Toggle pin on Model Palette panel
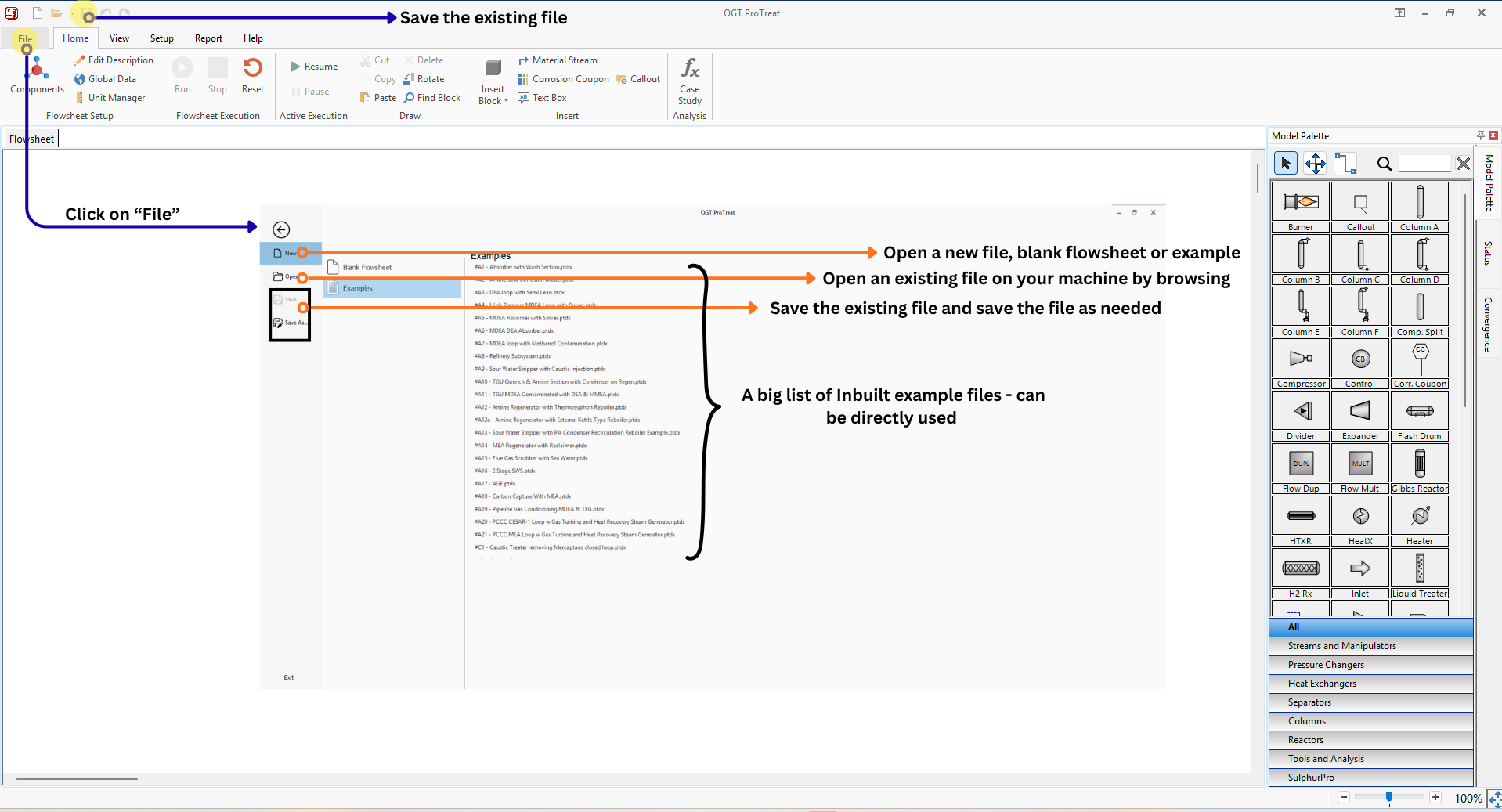The width and height of the screenshot is (1502, 812). click(x=1480, y=135)
